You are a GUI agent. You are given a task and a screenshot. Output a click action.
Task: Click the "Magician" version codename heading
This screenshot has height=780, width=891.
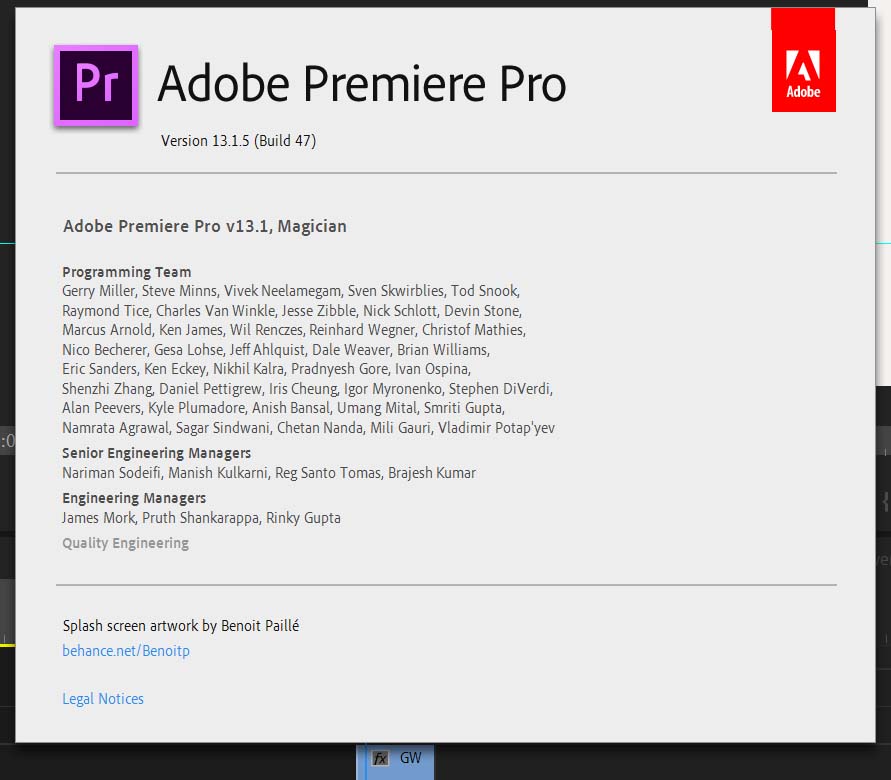coord(204,226)
